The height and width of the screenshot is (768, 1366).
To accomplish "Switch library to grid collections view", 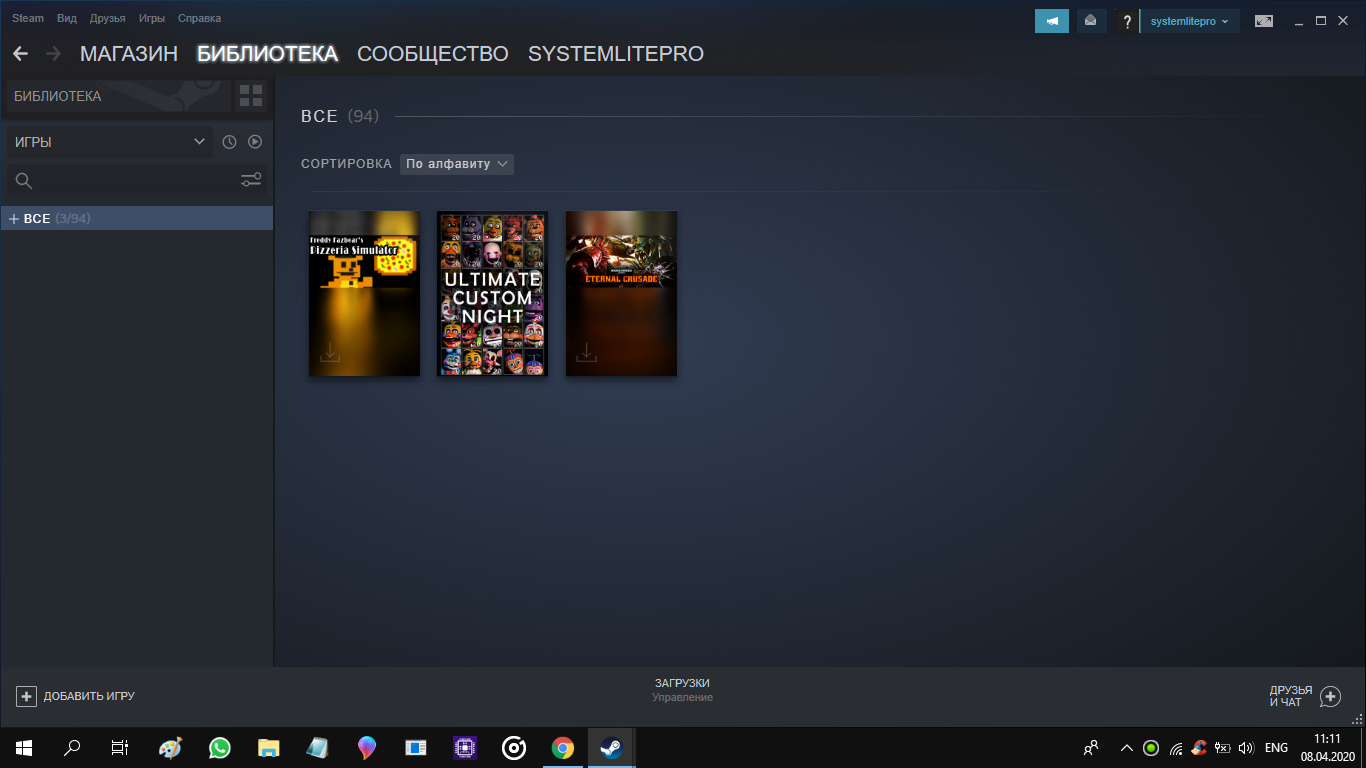I will point(251,96).
